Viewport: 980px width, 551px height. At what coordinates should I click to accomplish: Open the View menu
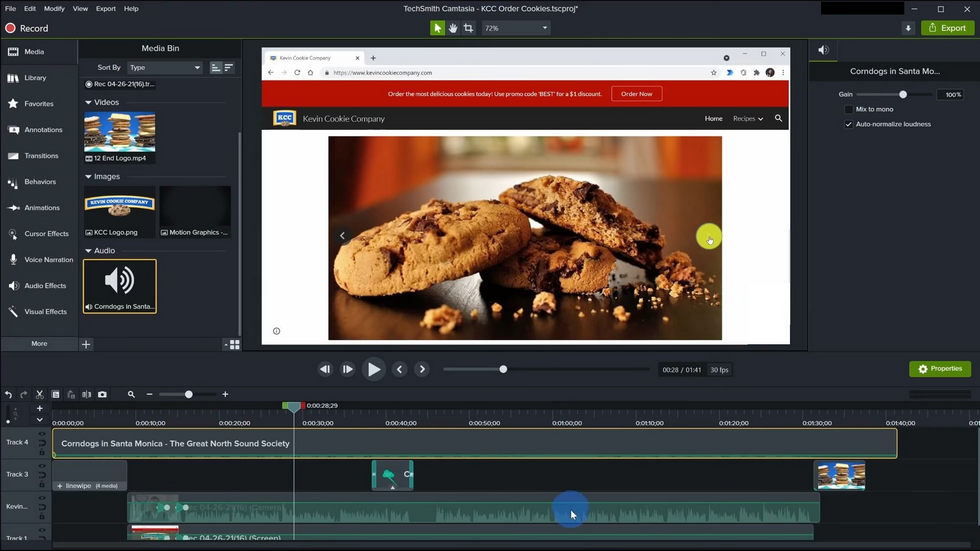click(x=80, y=8)
